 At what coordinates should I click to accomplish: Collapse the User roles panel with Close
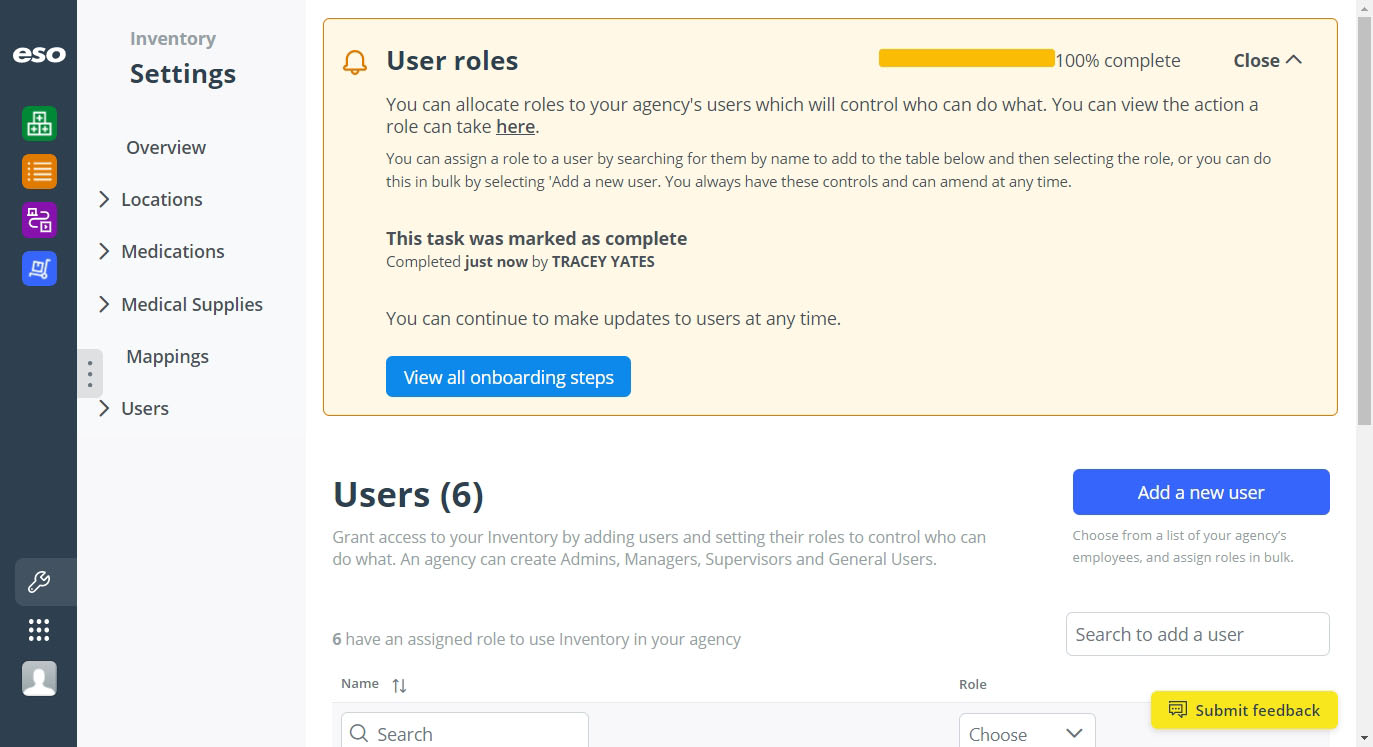1267,60
